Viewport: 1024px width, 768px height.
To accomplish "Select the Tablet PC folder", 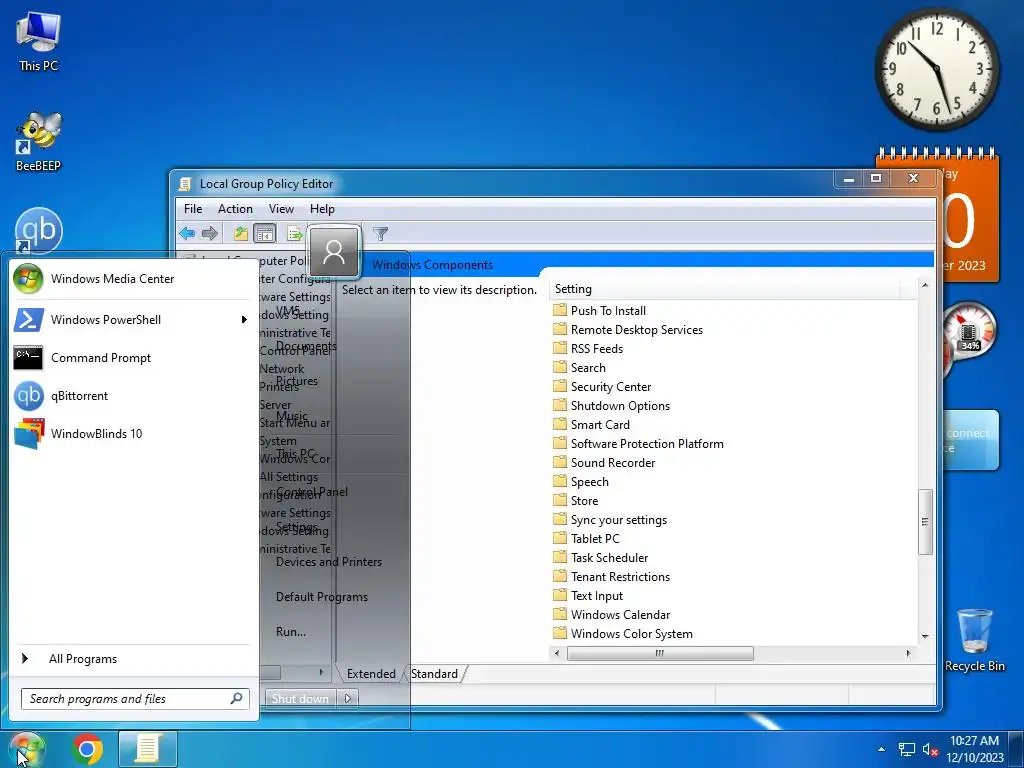I will click(586, 537).
